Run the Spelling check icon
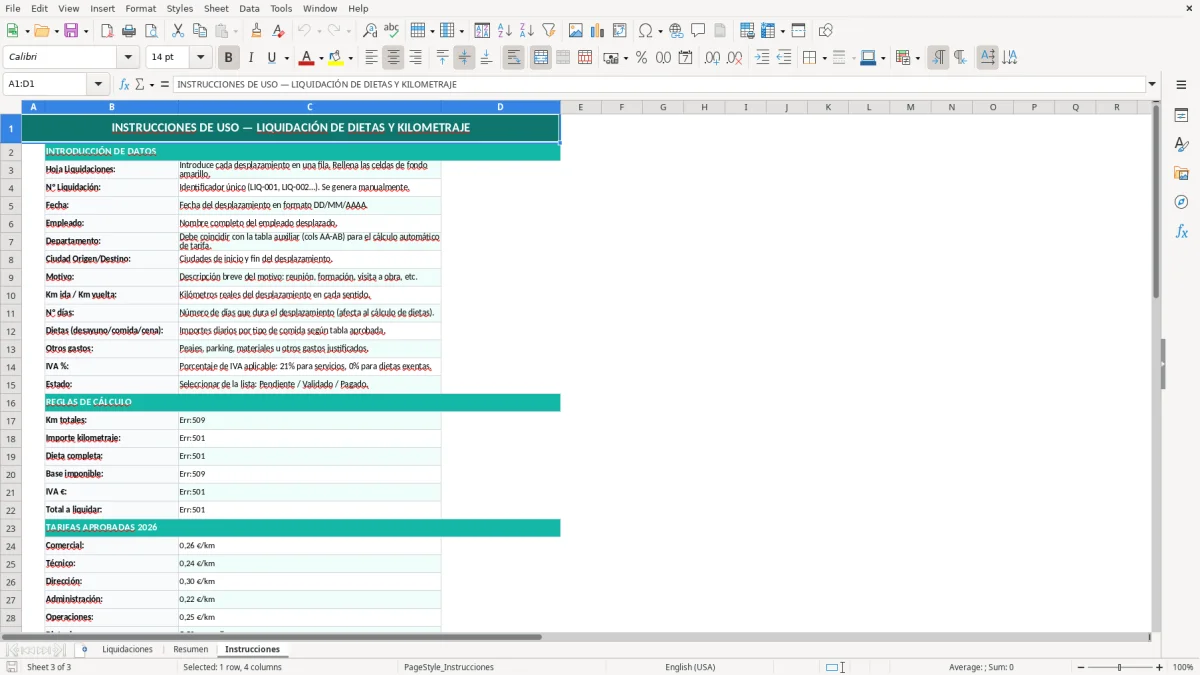This screenshot has width=1200, height=675. [x=391, y=31]
